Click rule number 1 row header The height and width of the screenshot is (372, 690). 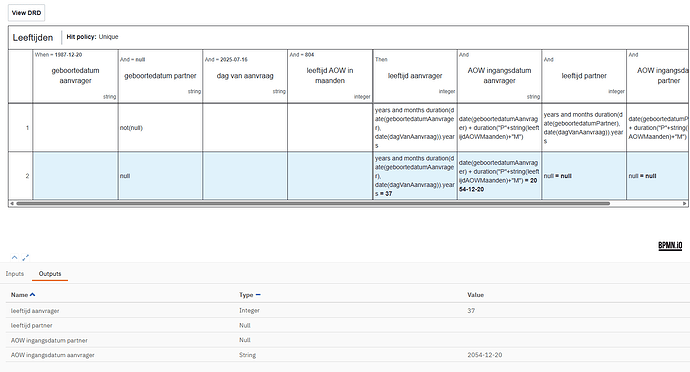click(x=21, y=128)
